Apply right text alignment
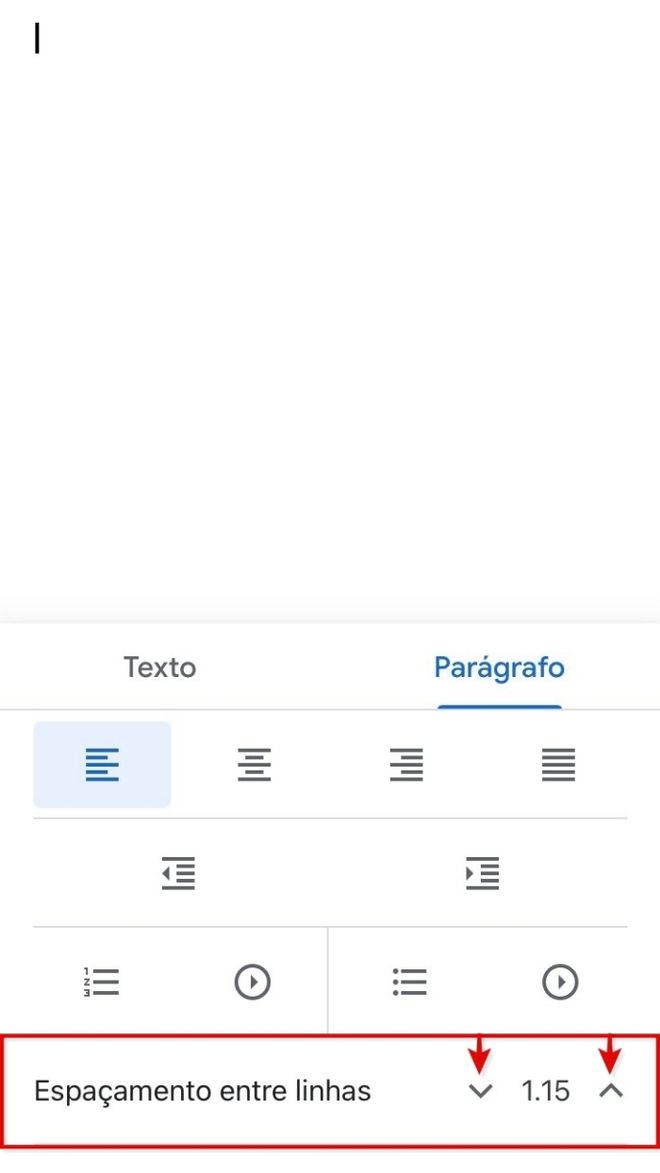 click(x=406, y=765)
